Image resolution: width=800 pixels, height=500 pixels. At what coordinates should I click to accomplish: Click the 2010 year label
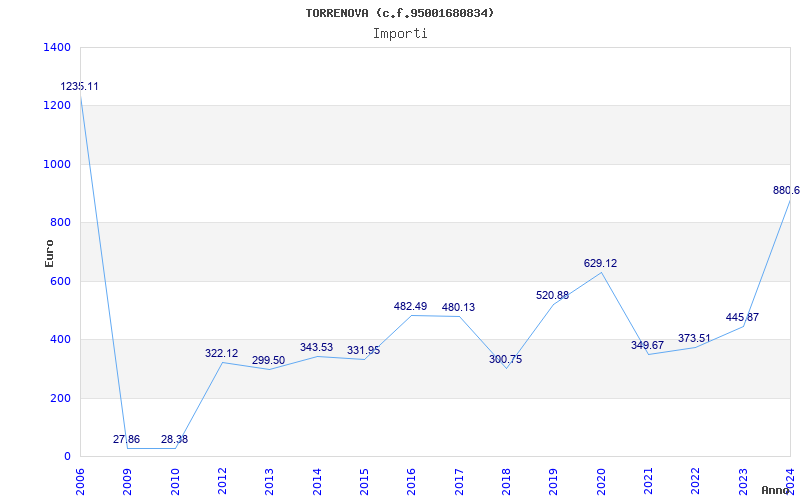pos(175,482)
